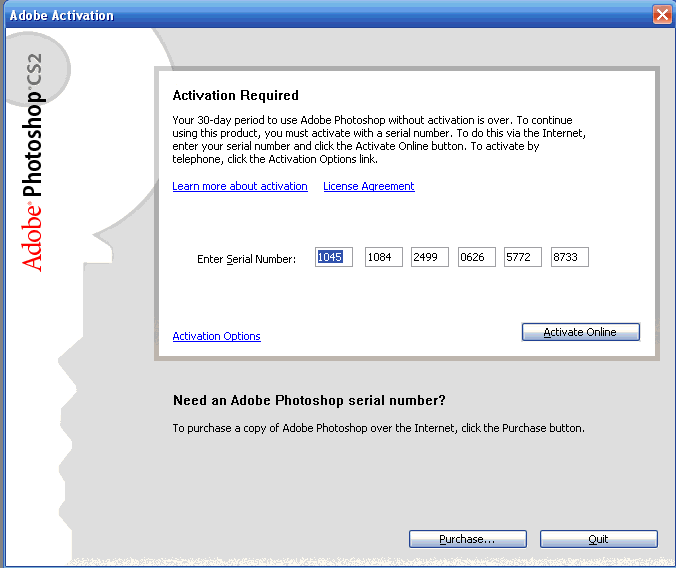
Task: Click the Need an Adobe Photoshop serial number heading
Action: coord(309,401)
